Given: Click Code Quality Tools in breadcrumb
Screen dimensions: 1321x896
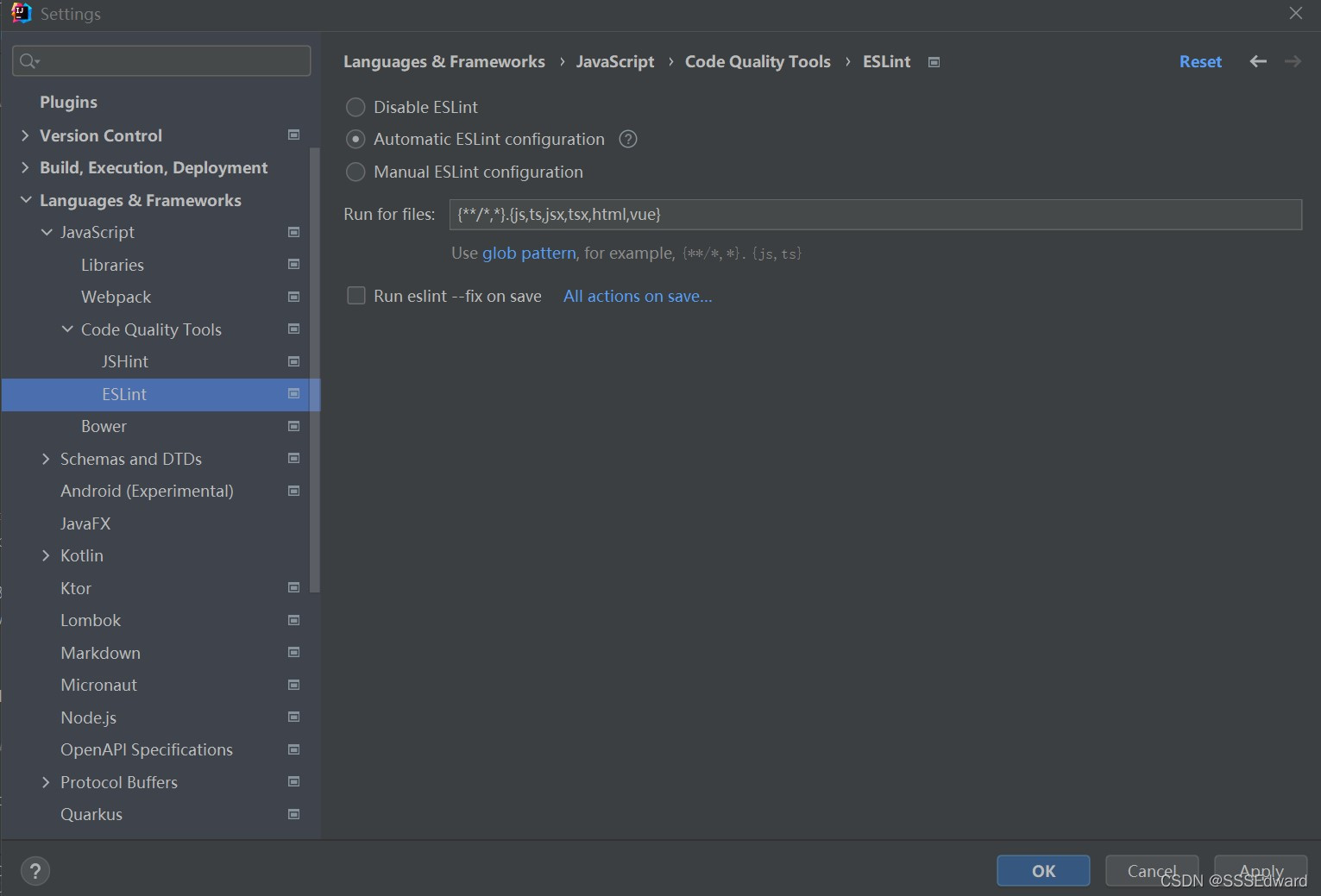Looking at the screenshot, I should pyautogui.click(x=758, y=62).
